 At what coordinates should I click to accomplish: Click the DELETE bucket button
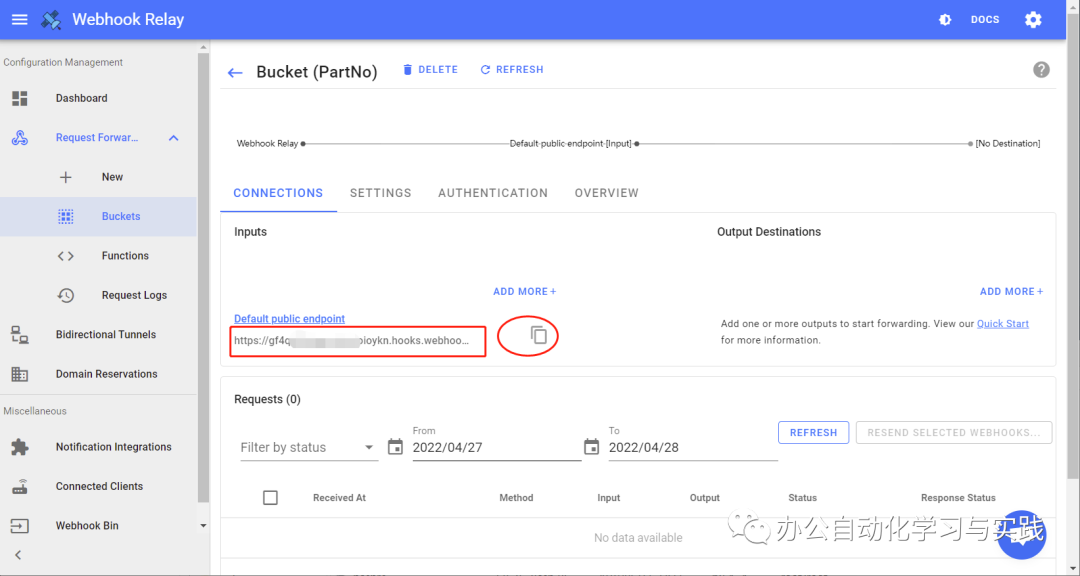pyautogui.click(x=430, y=70)
